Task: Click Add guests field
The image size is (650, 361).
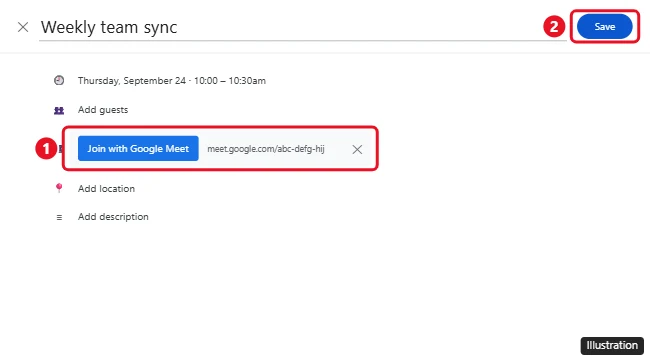Action: (x=103, y=110)
